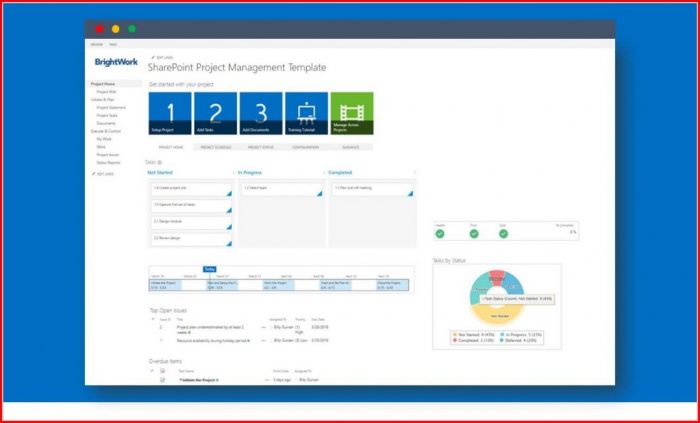This screenshot has height=423, width=700.
Task: Open the Plan kick off meeting task card
Action: point(372,190)
